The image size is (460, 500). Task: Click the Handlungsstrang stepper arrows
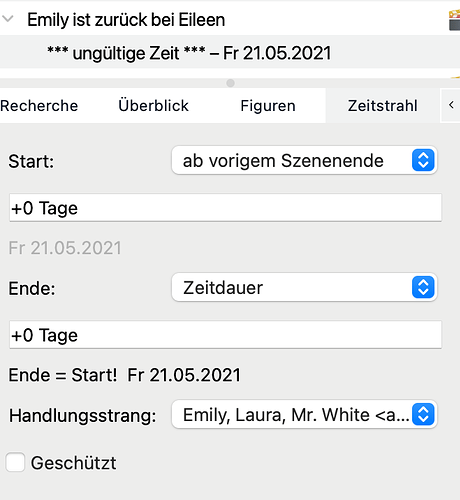point(423,414)
